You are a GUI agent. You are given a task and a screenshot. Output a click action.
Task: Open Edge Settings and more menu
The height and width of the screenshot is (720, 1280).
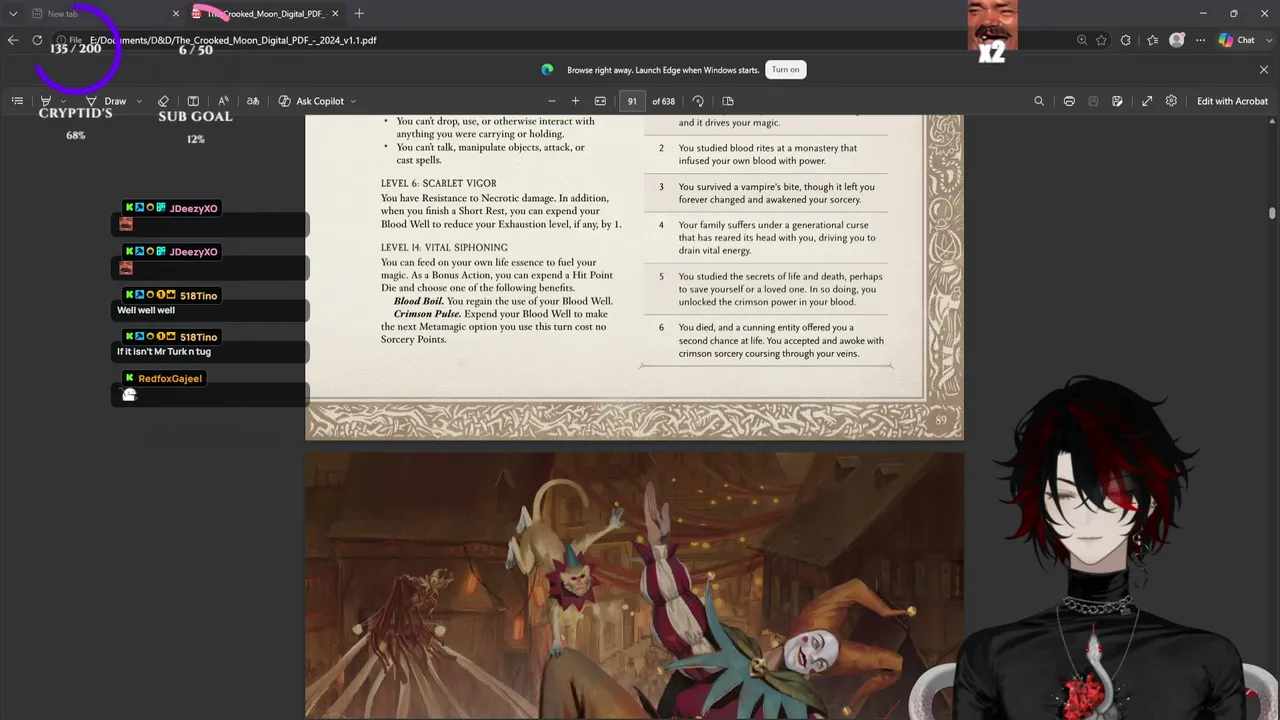tap(1201, 40)
